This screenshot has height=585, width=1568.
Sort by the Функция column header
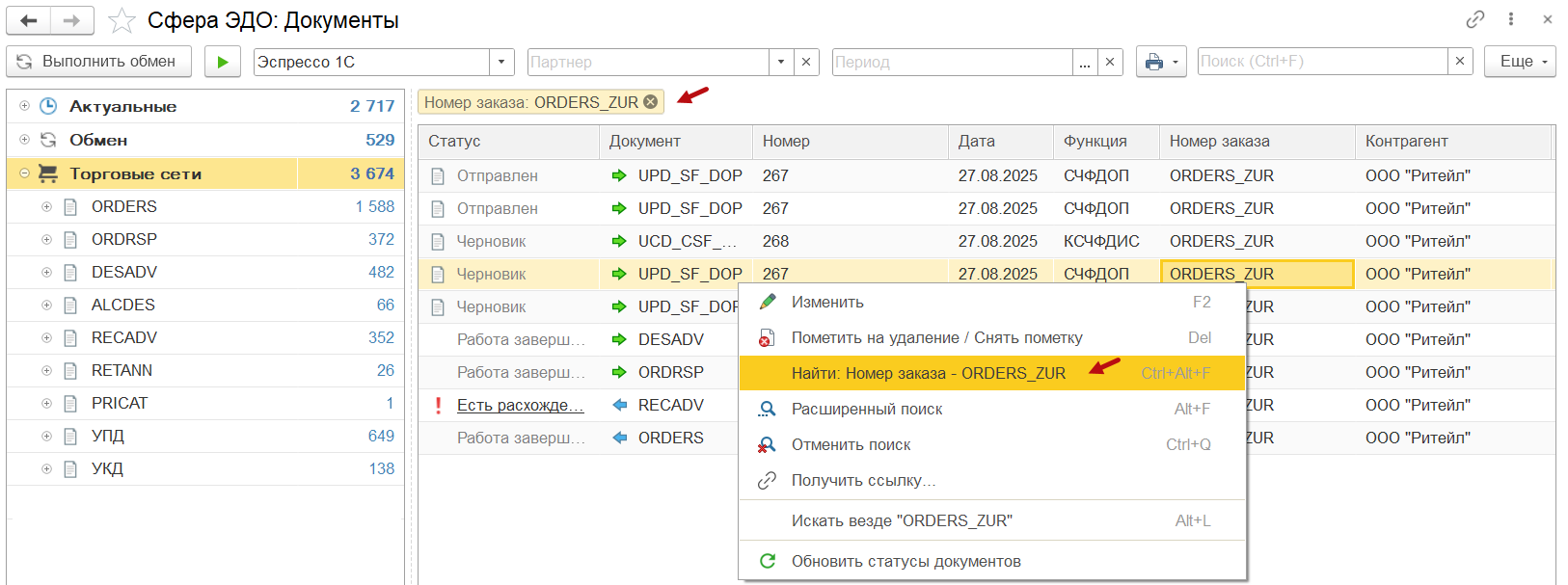tap(1106, 141)
